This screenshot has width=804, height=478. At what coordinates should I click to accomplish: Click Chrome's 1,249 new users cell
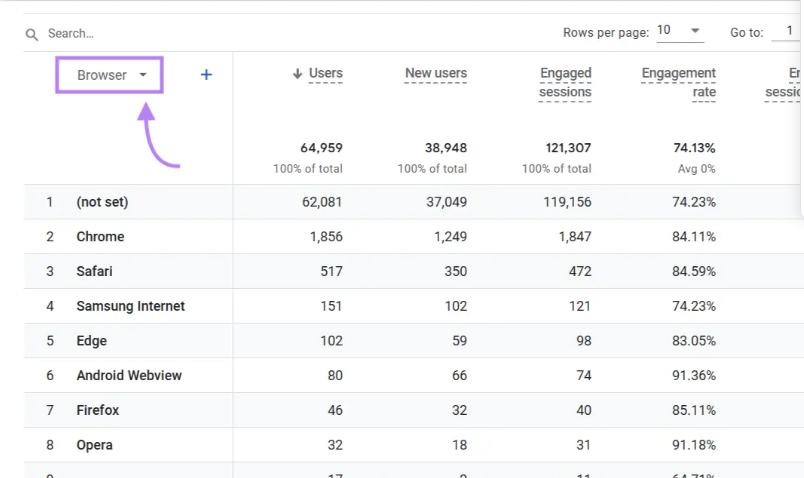tap(451, 236)
